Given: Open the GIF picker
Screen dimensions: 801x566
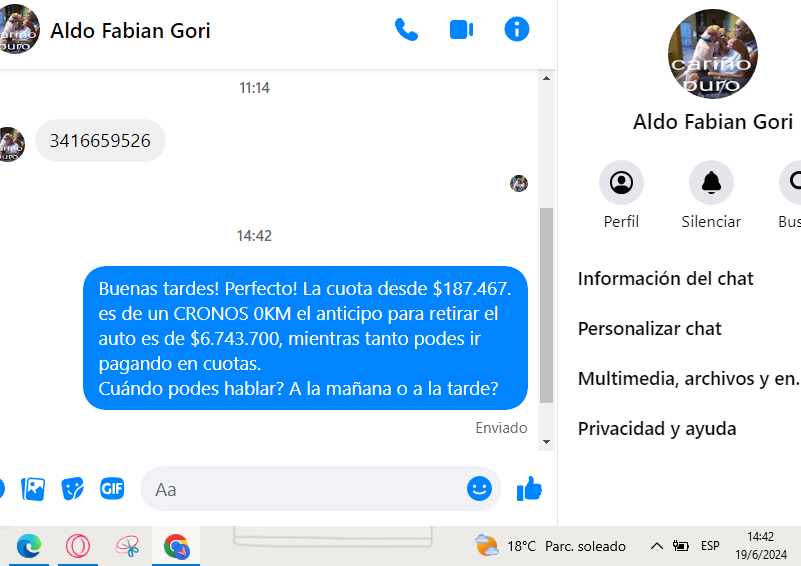Looking at the screenshot, I should tap(112, 489).
